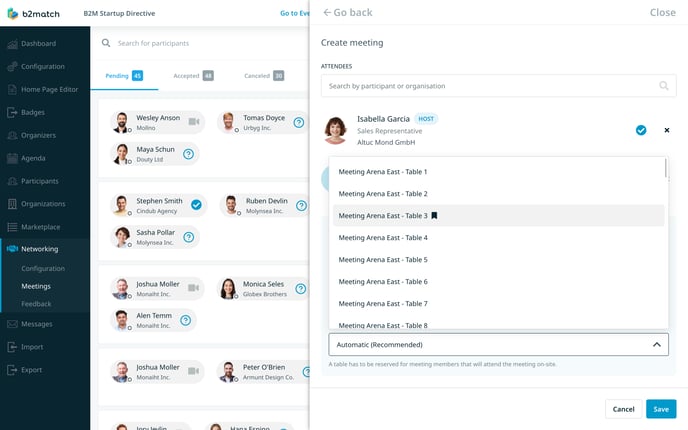Click Wesley Anson's avatar
Image resolution: width=688 pixels, height=430 pixels.
122,122
